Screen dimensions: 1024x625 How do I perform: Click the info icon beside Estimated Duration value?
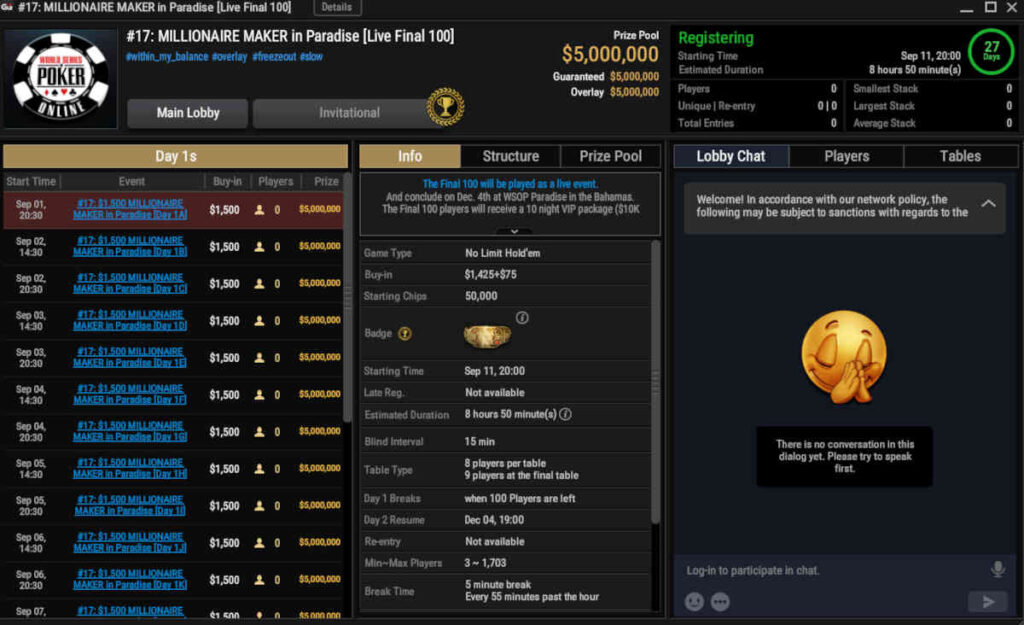click(x=566, y=414)
